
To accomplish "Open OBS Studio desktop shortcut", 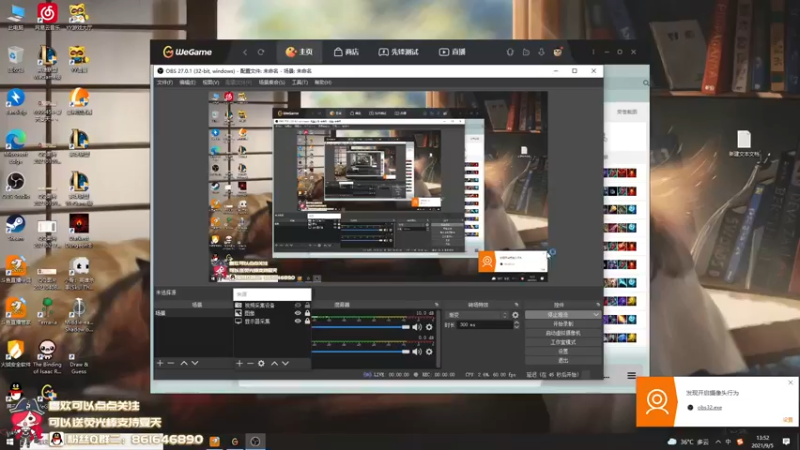I will [16, 186].
